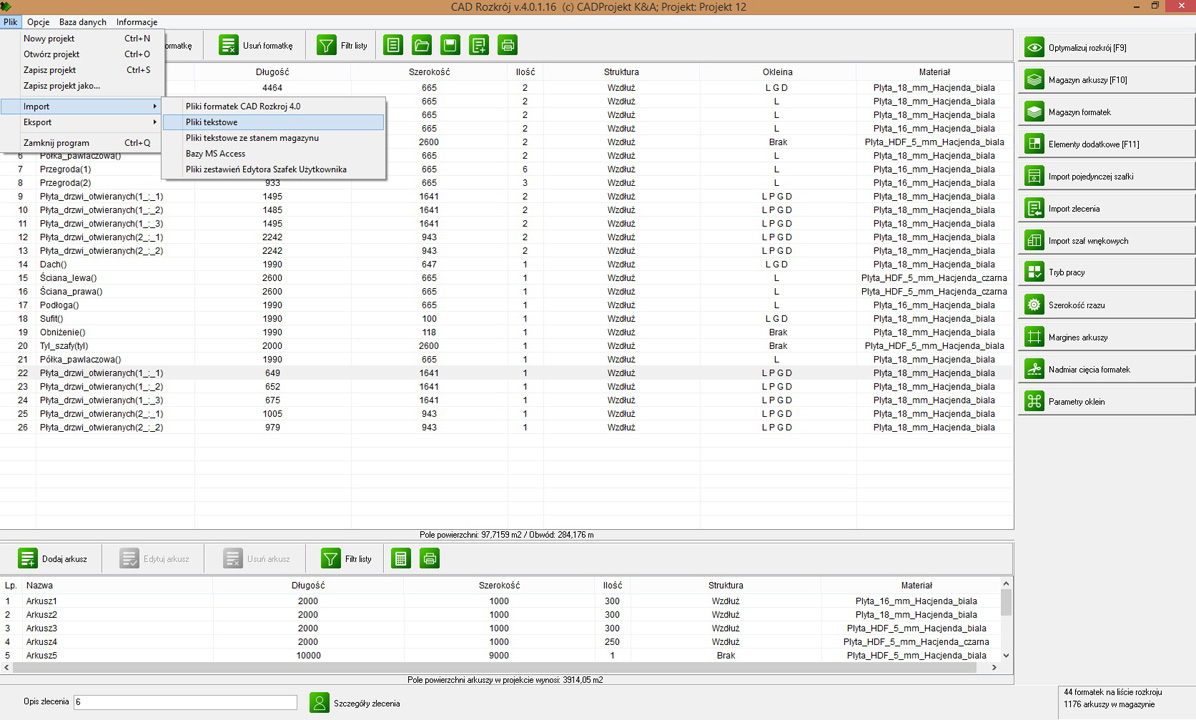Open the calculator icon in sheets toolbar

(x=401, y=558)
